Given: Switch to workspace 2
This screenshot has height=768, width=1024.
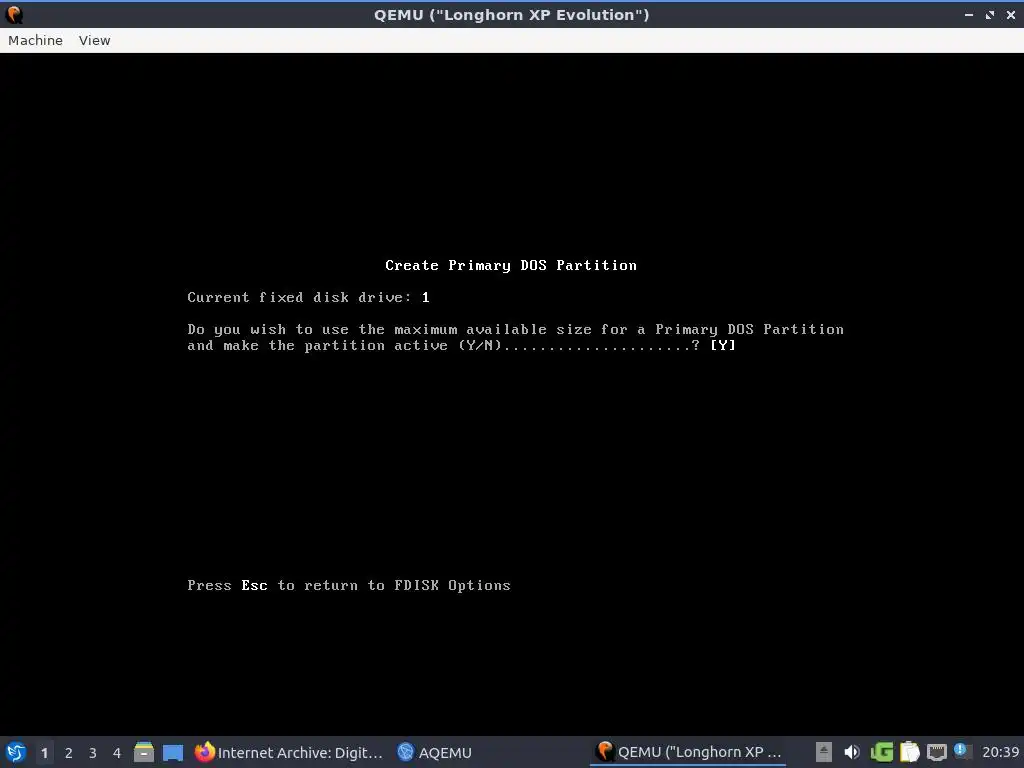Looking at the screenshot, I should click(x=69, y=753).
